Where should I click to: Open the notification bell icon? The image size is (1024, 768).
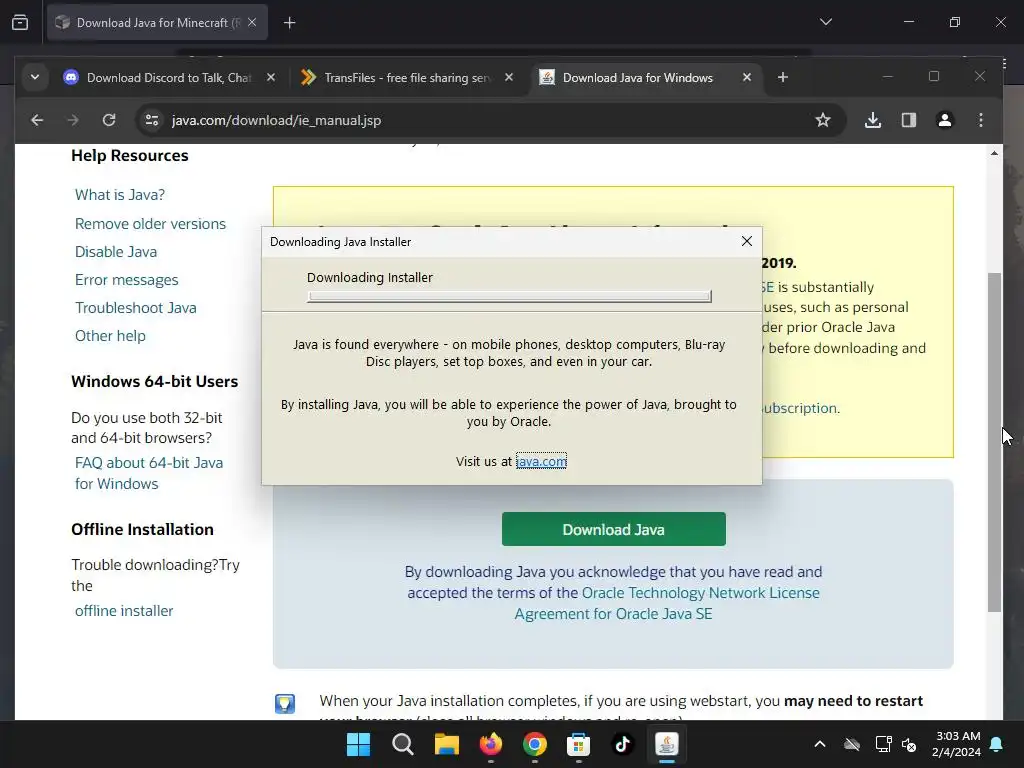pos(997,744)
